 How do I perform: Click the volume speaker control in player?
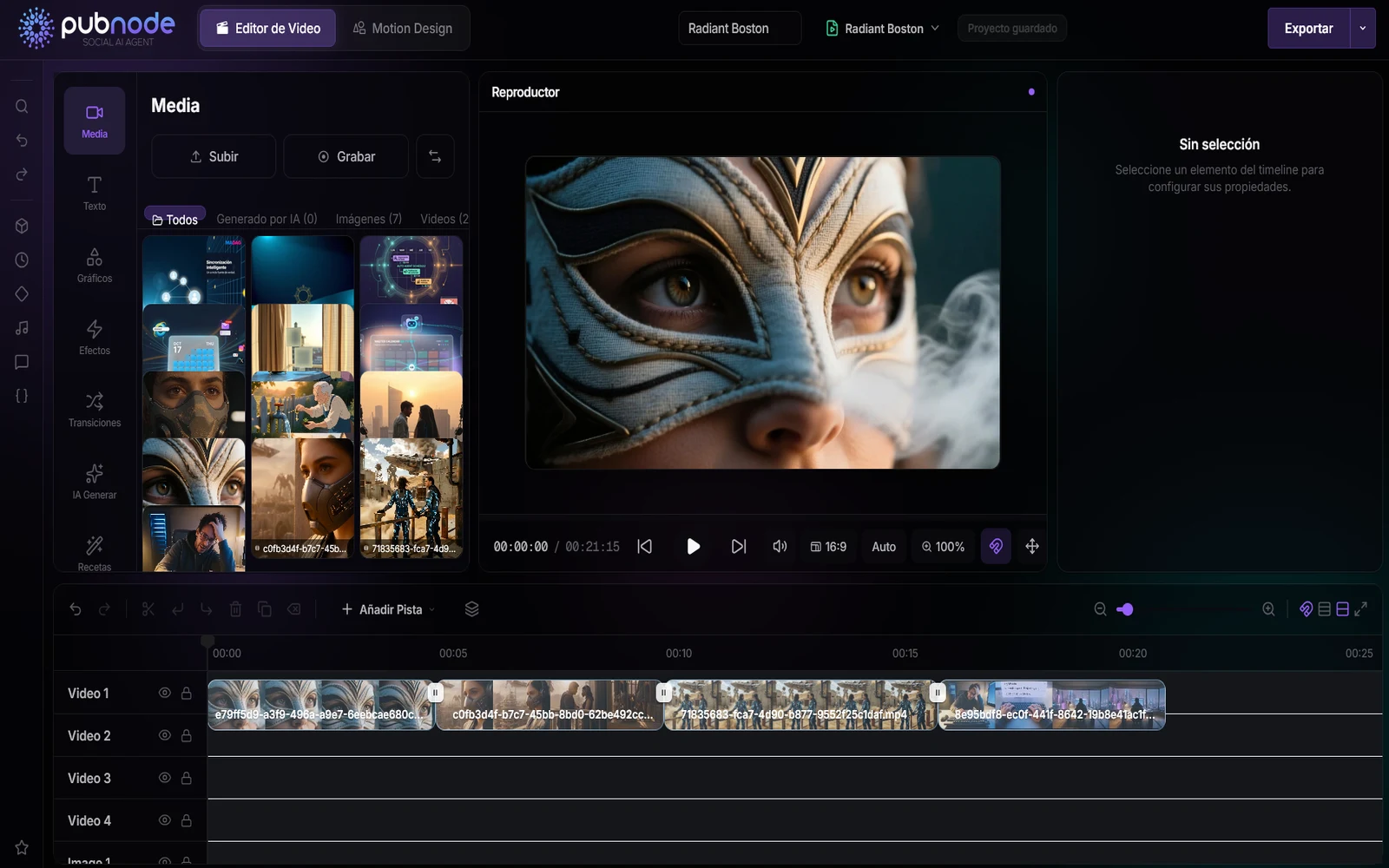point(780,546)
